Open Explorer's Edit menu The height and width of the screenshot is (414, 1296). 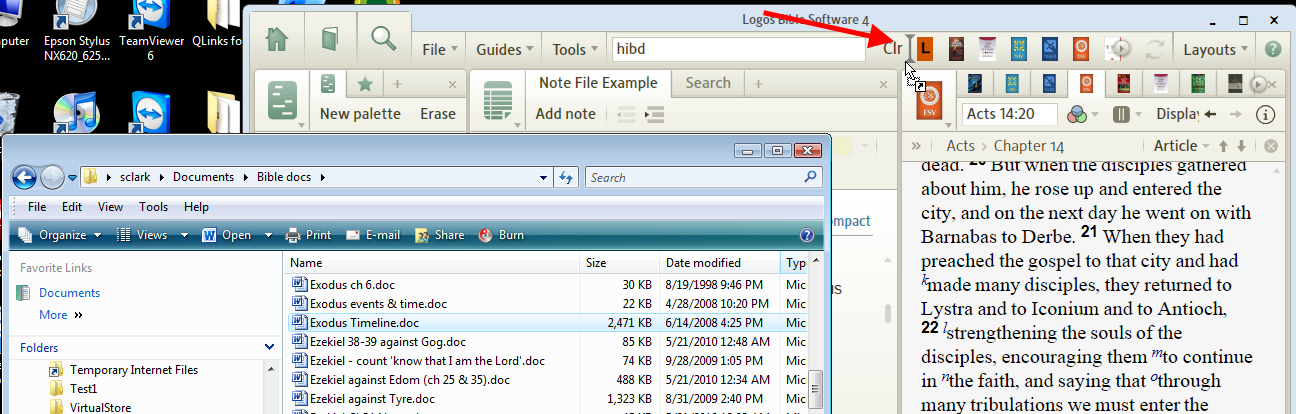click(x=72, y=207)
